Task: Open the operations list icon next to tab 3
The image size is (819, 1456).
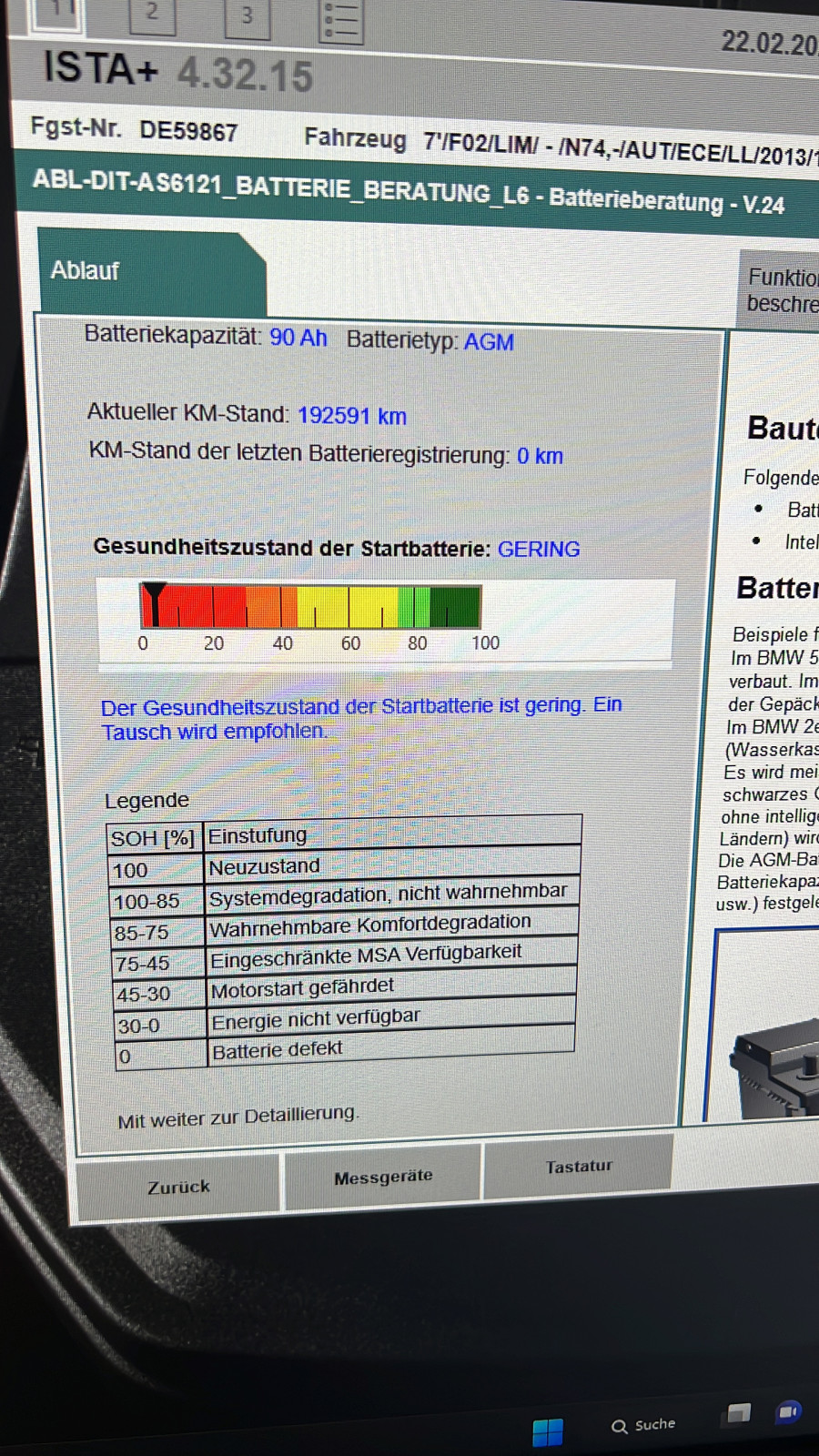Action: click(x=341, y=20)
